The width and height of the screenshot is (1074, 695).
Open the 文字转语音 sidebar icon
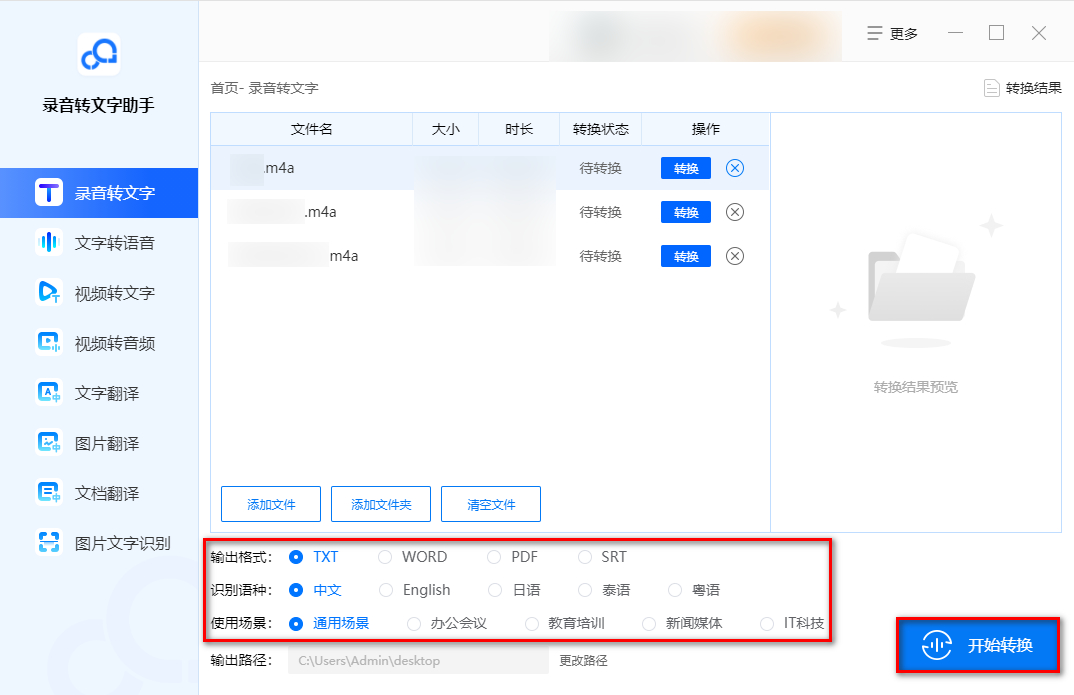(49, 243)
